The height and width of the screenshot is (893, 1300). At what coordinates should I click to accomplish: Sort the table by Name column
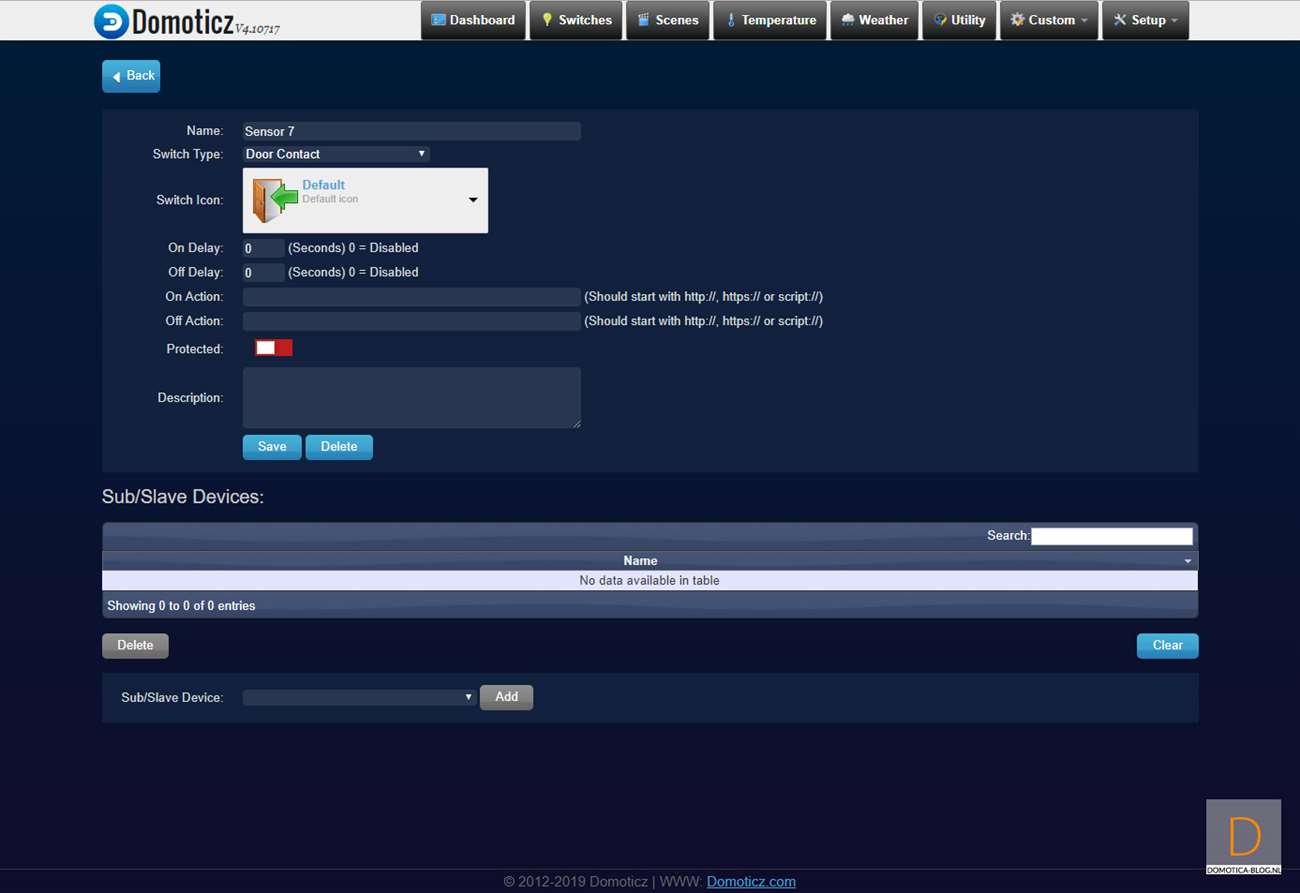(640, 561)
